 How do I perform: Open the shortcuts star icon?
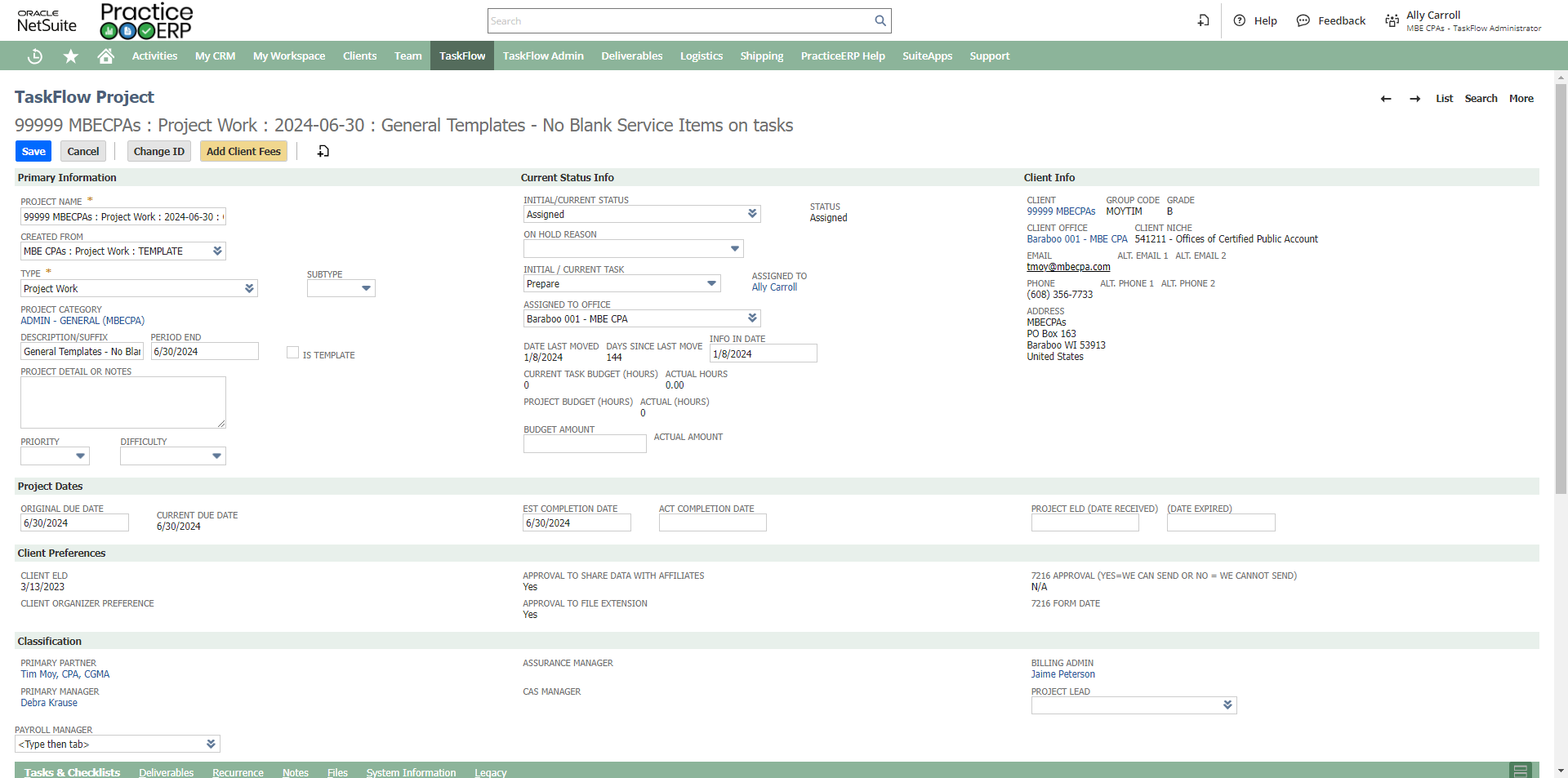tap(71, 56)
